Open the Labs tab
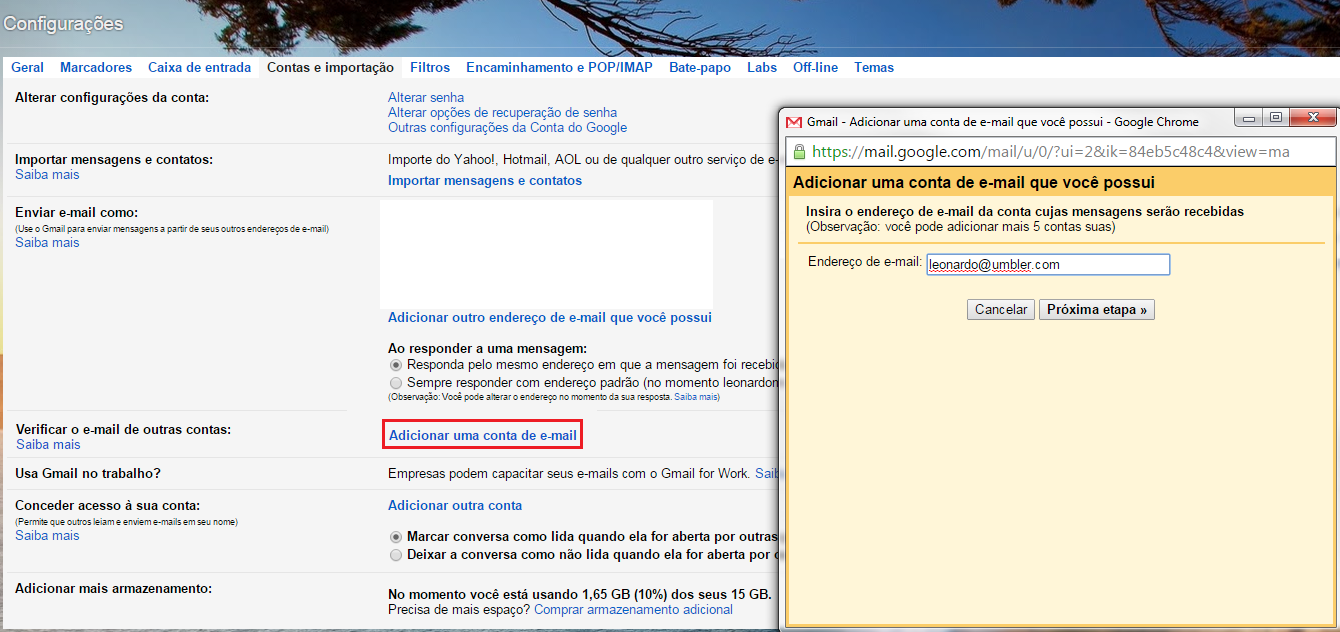1340x632 pixels. [x=761, y=67]
